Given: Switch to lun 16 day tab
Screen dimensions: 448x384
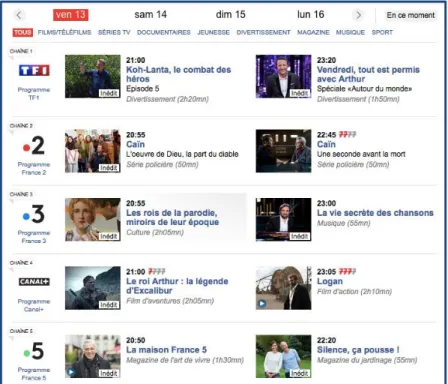Looking at the screenshot, I should click(310, 15).
